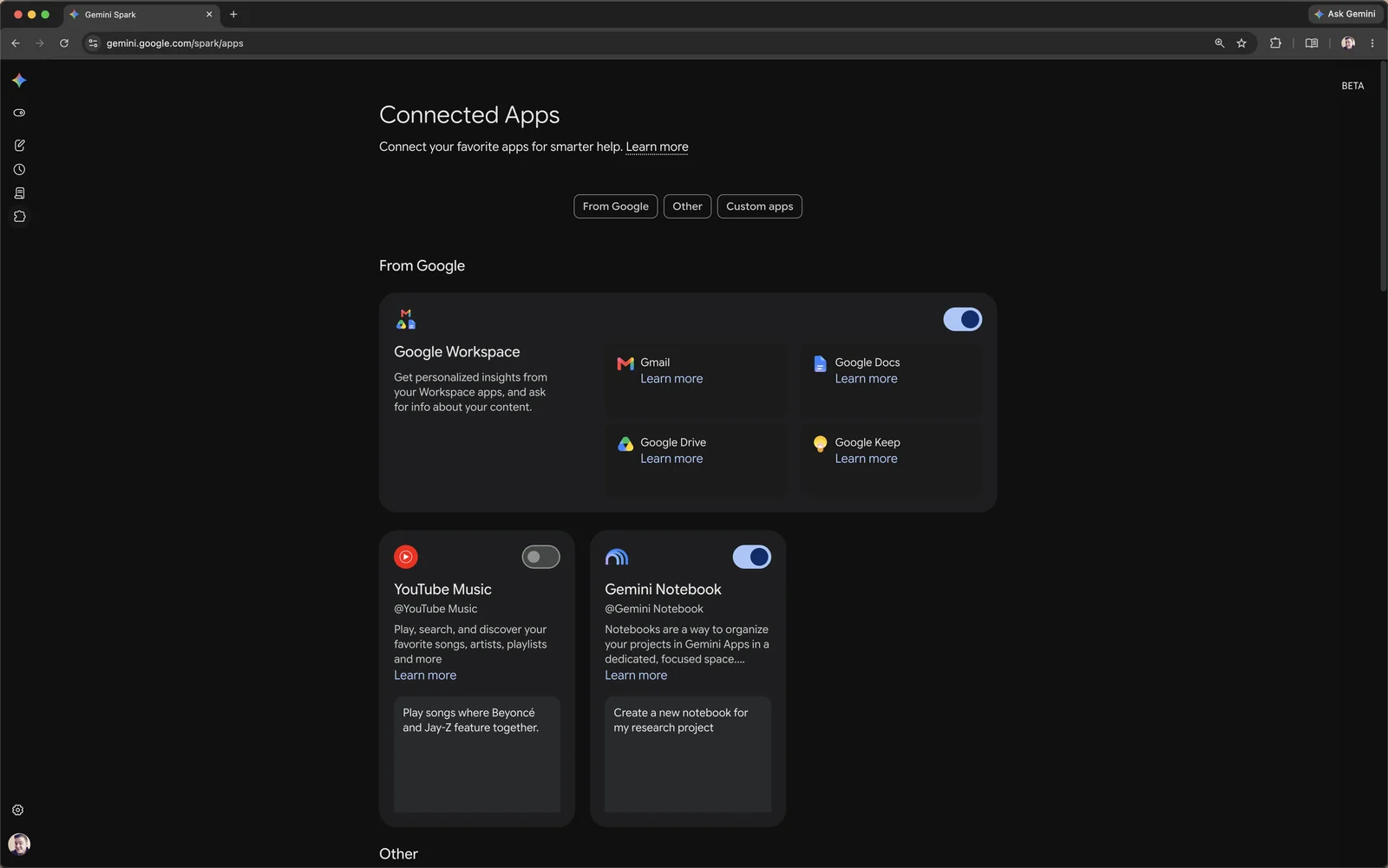The image size is (1388, 868).
Task: Open YouTube Music's Learn more link
Action: tap(425, 675)
